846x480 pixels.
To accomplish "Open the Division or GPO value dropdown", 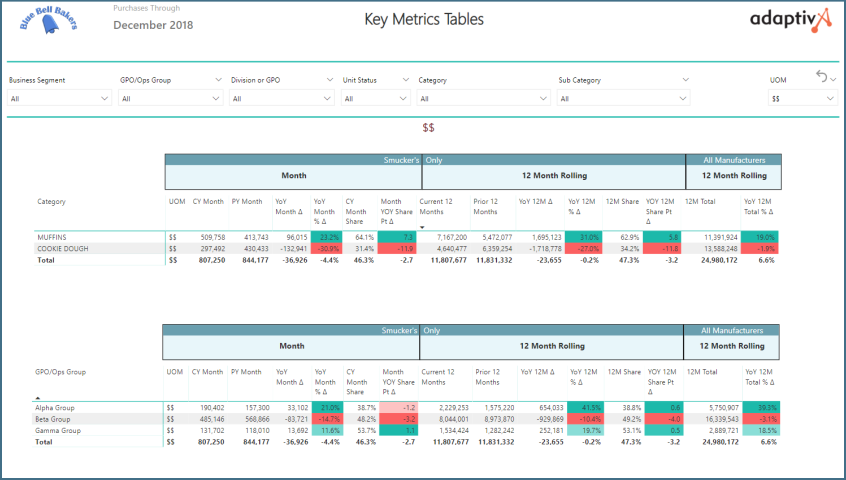I will tap(279, 99).
